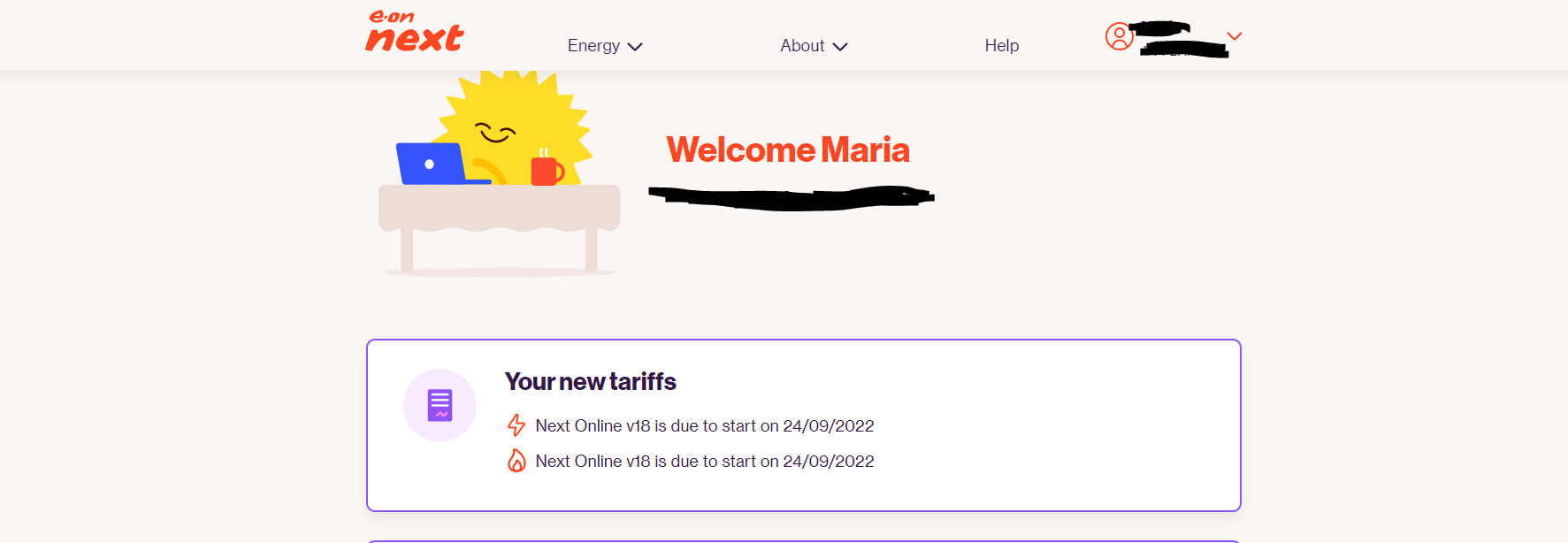Click the purple tariff document icon
Image resolution: width=1568 pixels, height=543 pixels.
[440, 405]
